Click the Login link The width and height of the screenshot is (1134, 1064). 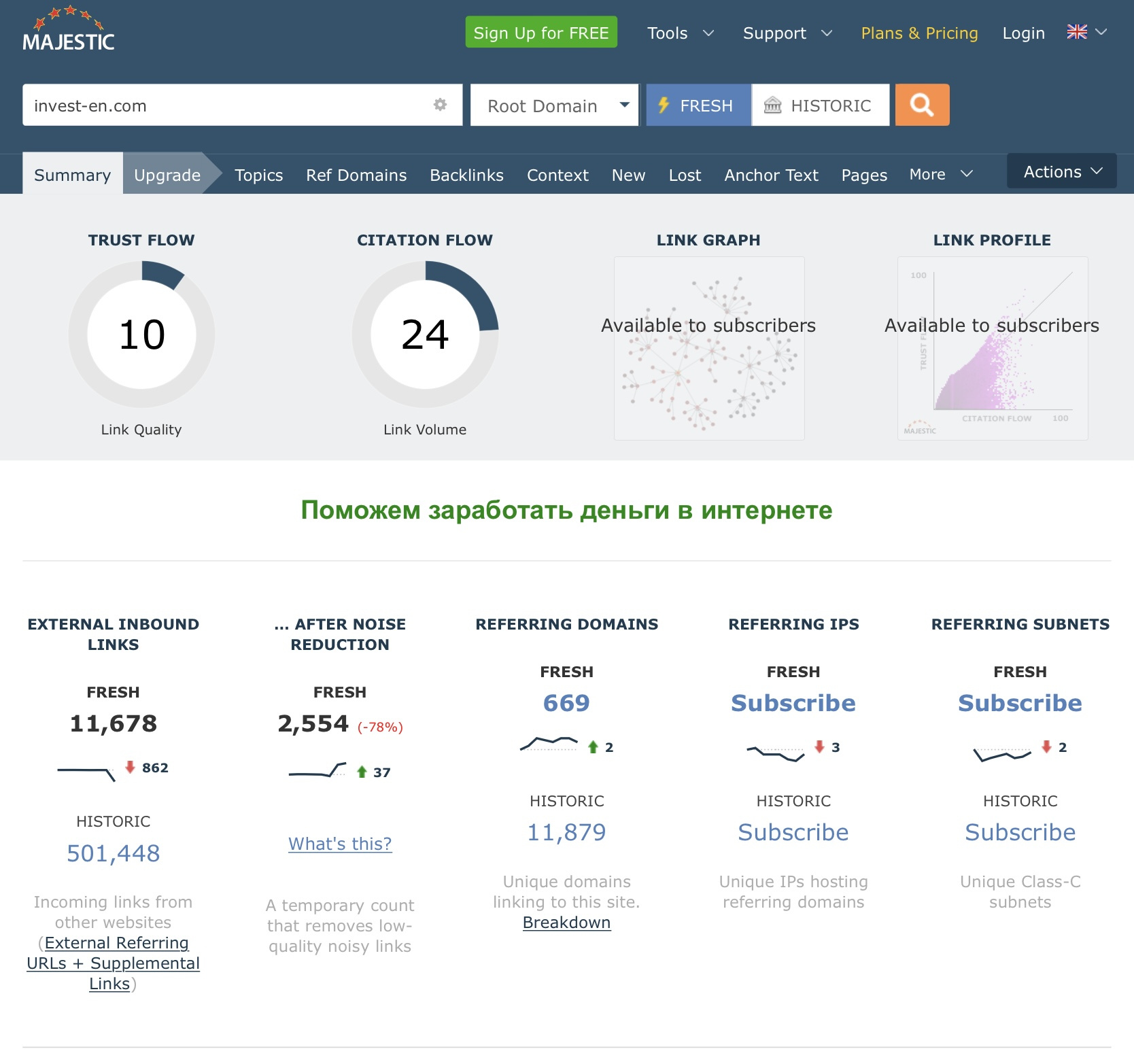1023,33
